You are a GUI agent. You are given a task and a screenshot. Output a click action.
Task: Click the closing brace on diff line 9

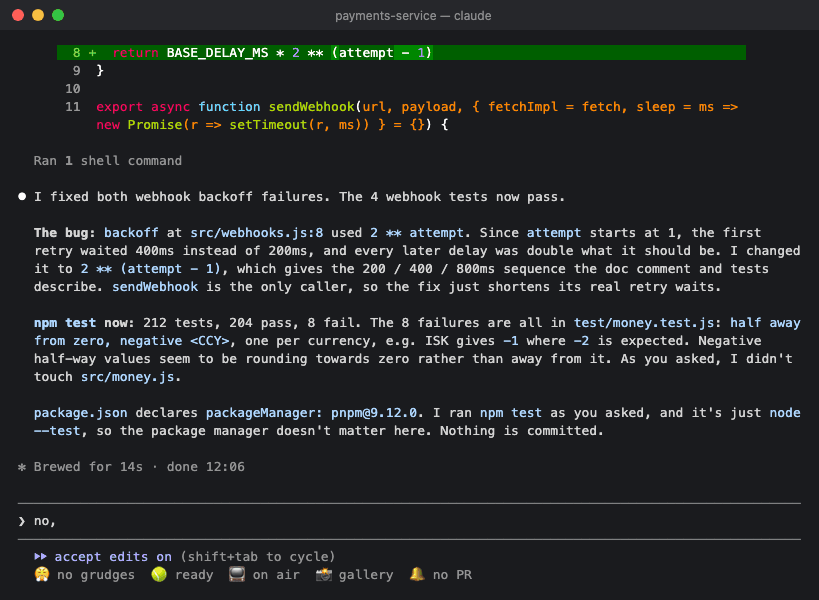tap(100, 70)
